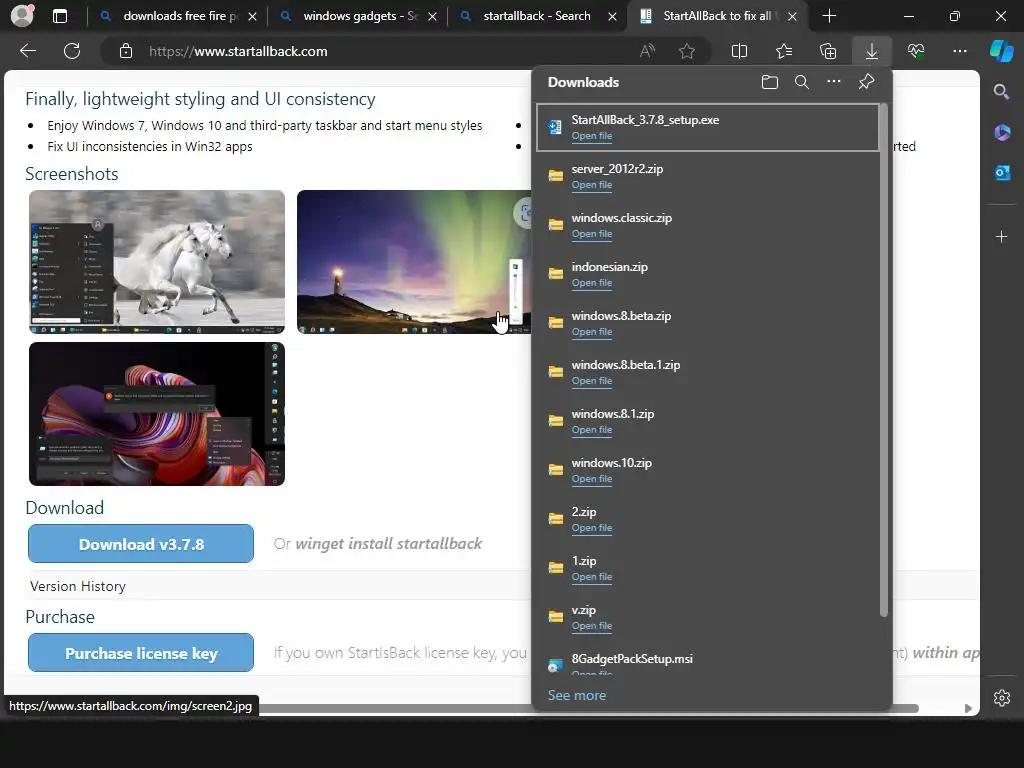Expand Version History section

[78, 586]
